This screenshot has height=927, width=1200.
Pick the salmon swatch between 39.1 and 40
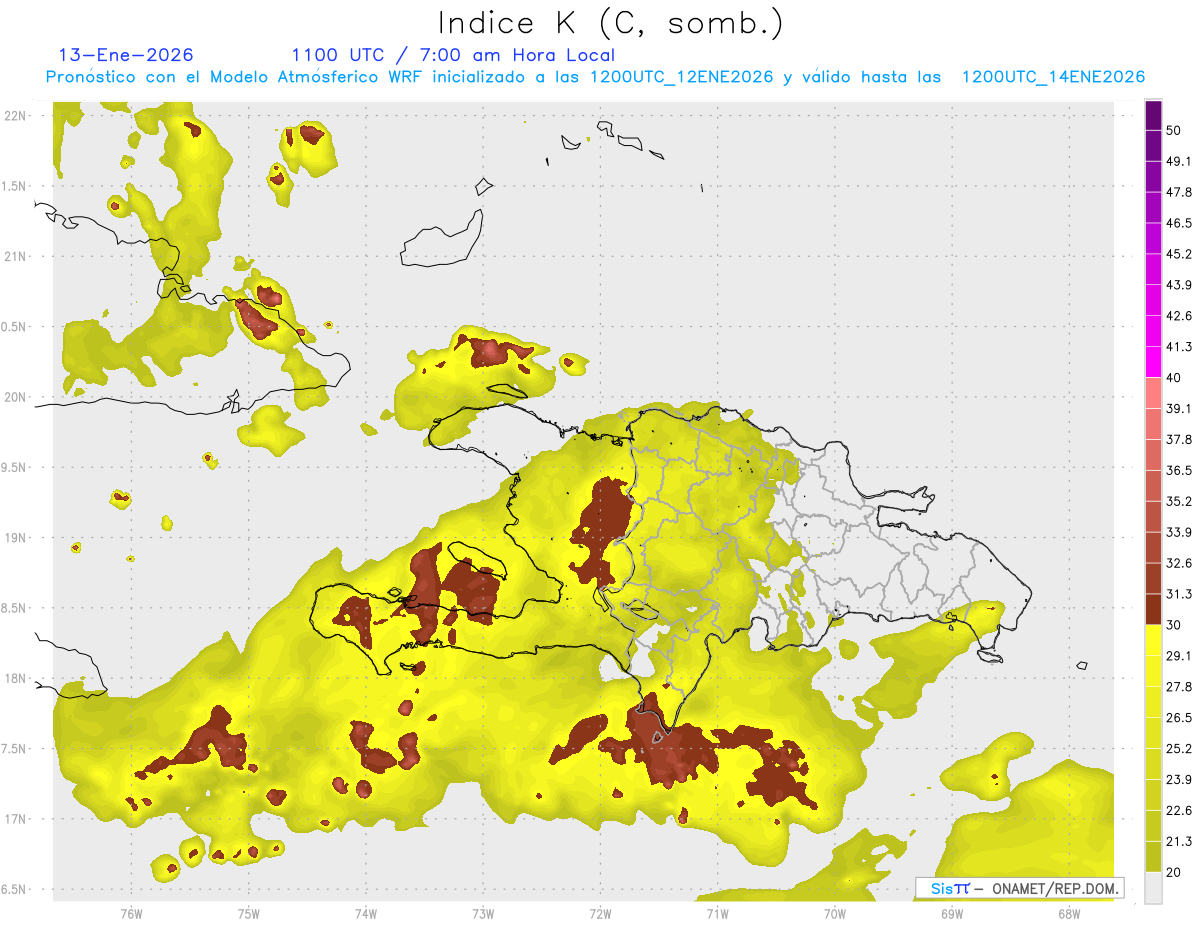point(1153,393)
